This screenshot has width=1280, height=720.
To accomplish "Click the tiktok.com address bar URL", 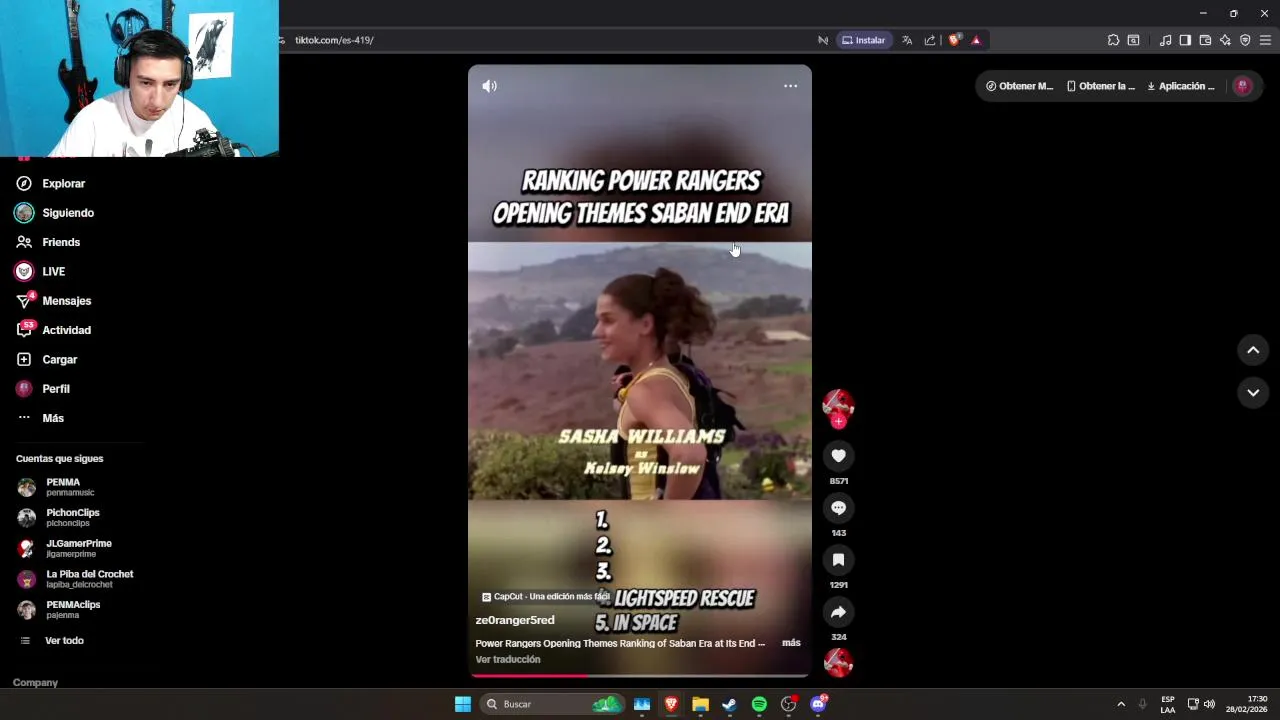I will [334, 40].
